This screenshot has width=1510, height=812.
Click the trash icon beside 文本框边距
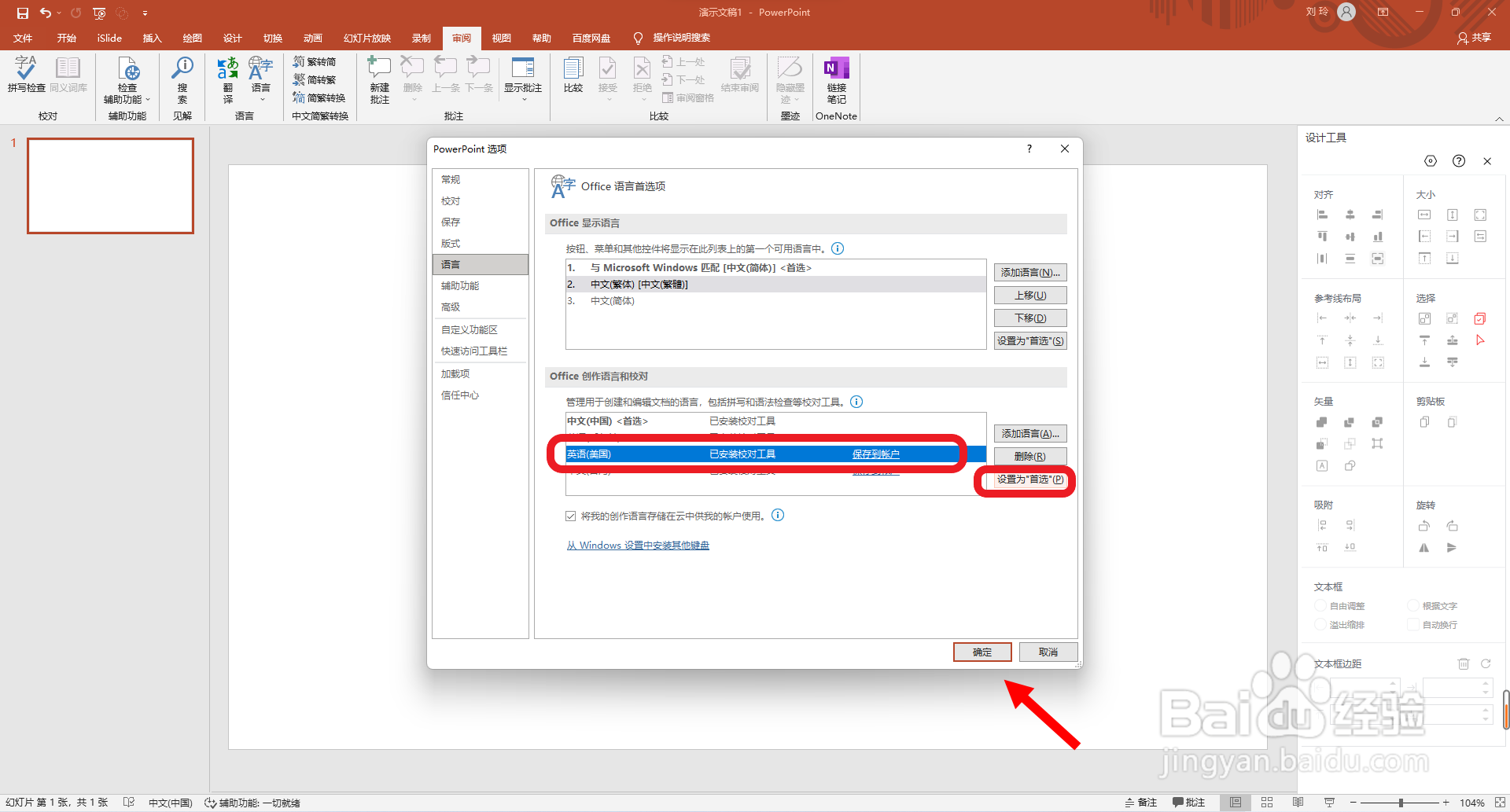pos(1464,663)
